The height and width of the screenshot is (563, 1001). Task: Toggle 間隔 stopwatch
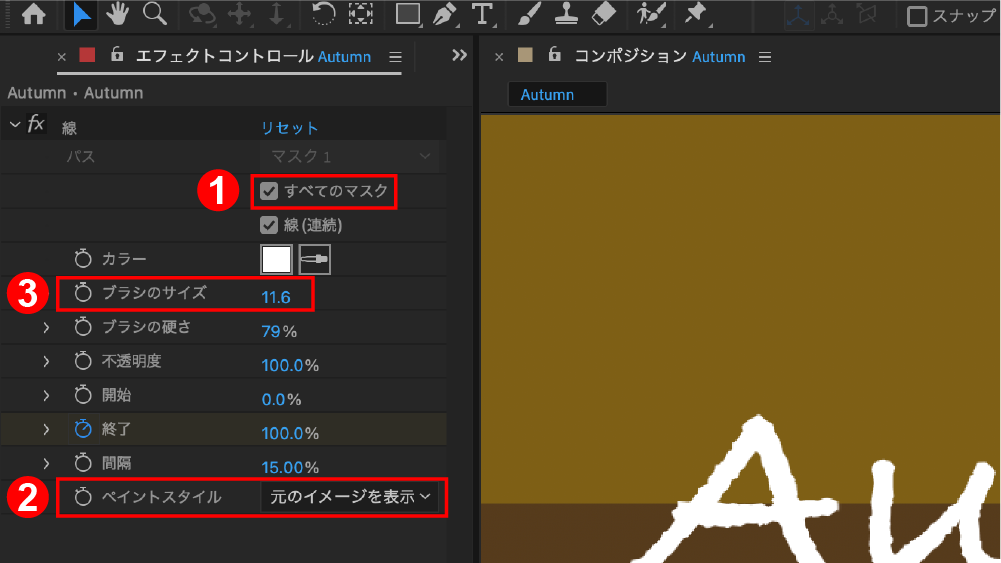[83, 462]
